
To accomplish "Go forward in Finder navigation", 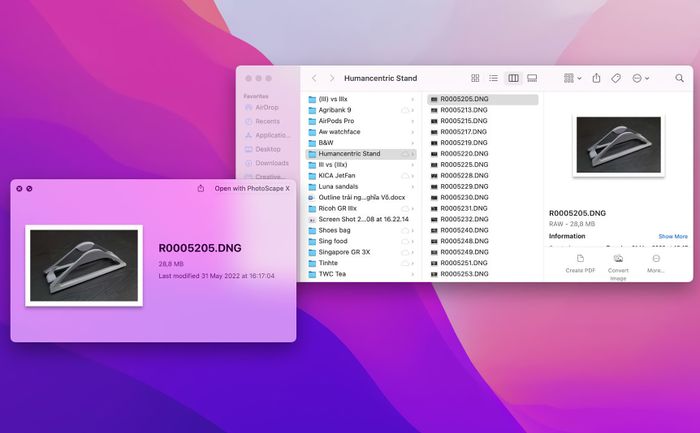I will pyautogui.click(x=332, y=78).
